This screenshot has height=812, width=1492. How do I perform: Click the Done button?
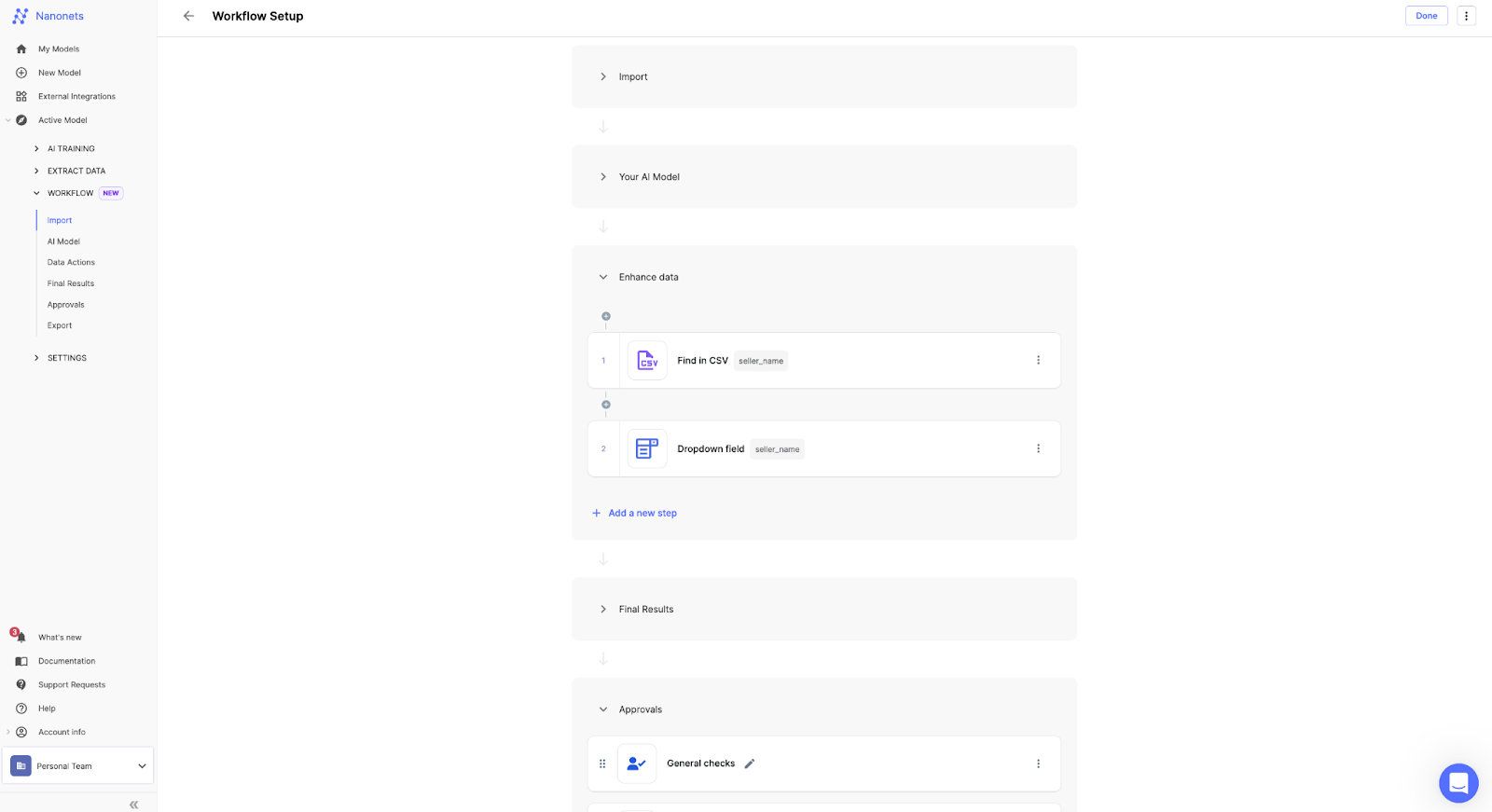tap(1426, 16)
